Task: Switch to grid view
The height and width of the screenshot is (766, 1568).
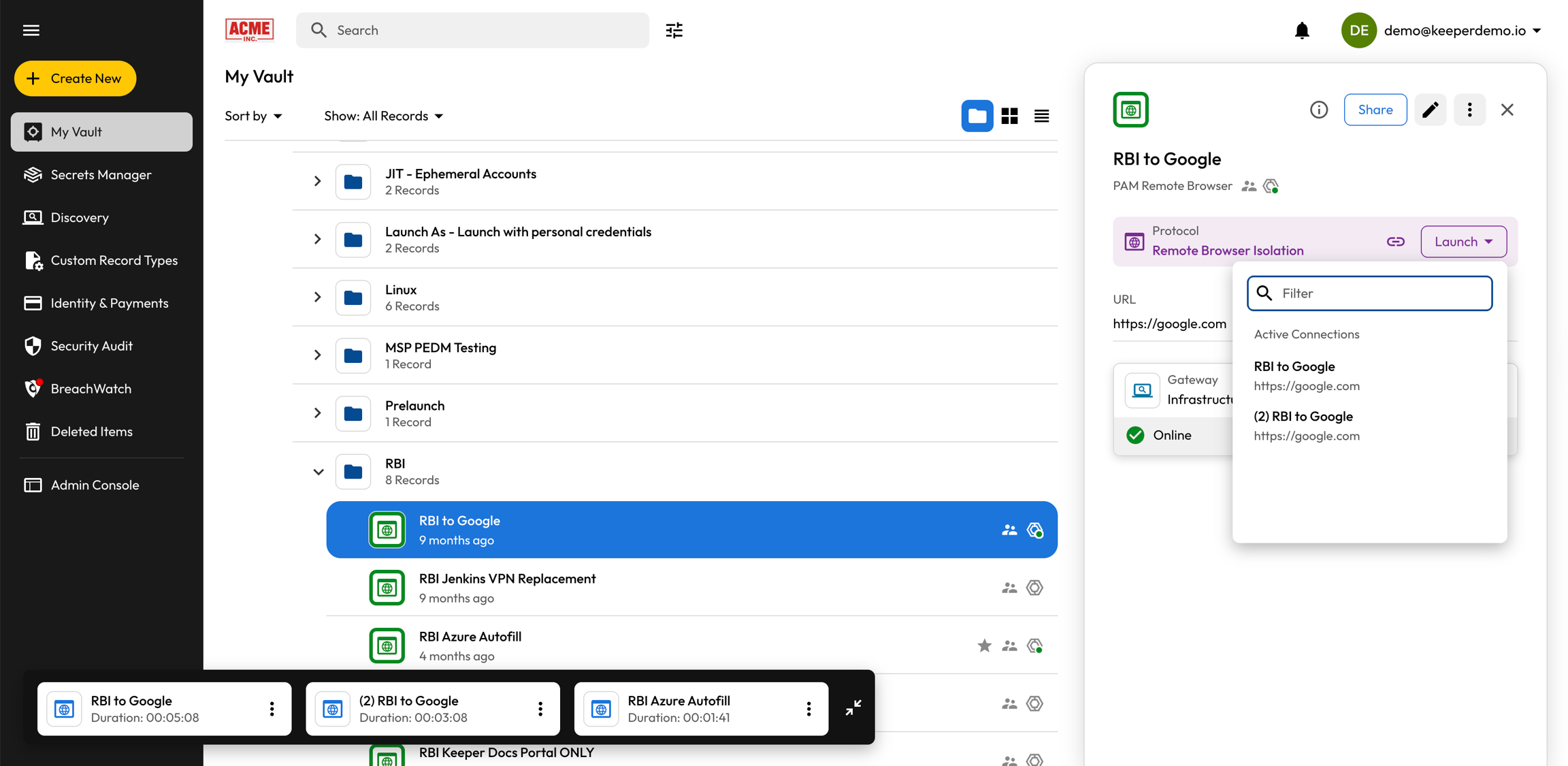Action: [x=1009, y=116]
